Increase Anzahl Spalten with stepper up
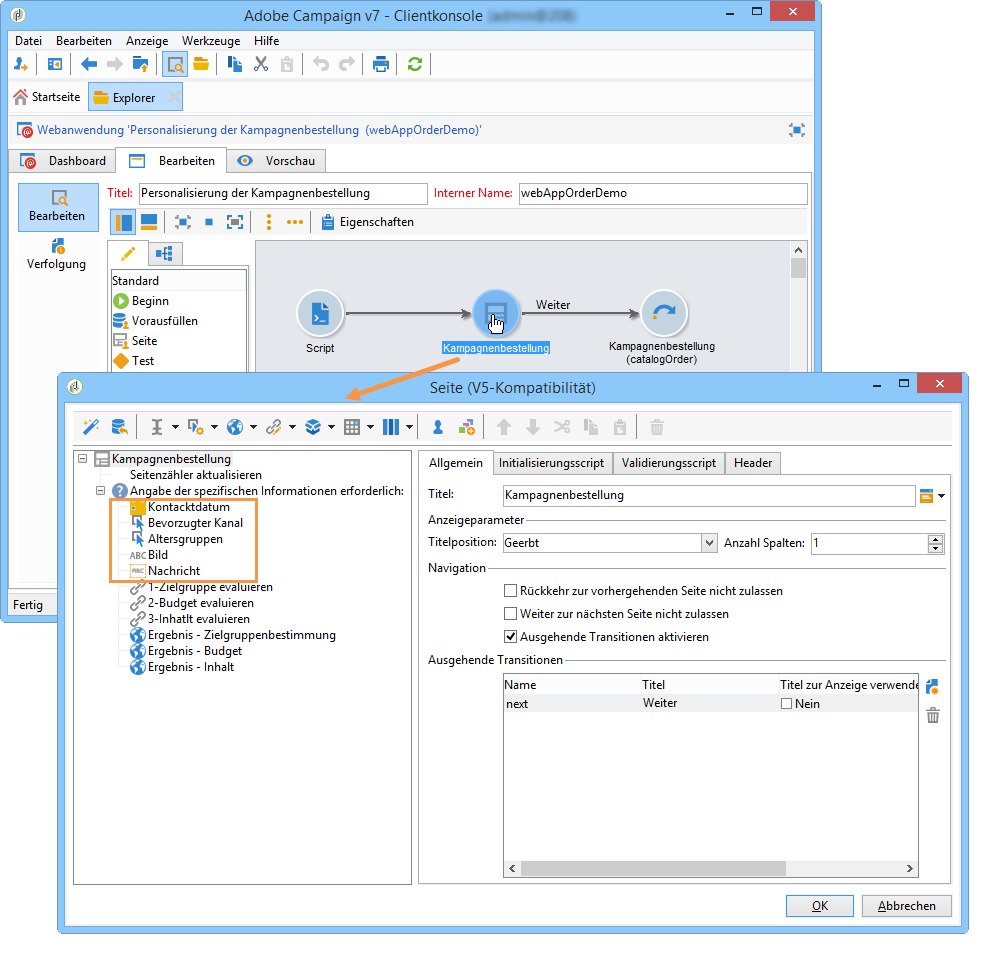This screenshot has height=971, width=1002. (936, 539)
